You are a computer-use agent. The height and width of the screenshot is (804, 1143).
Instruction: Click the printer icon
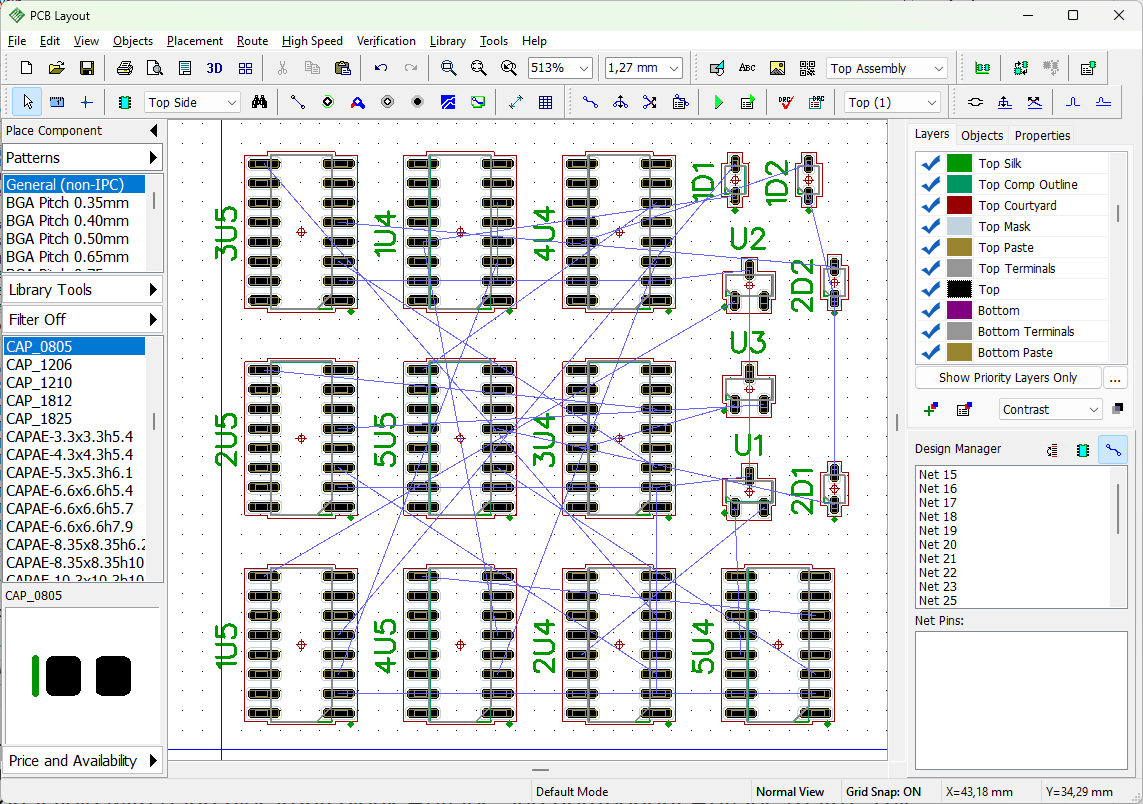coord(125,68)
